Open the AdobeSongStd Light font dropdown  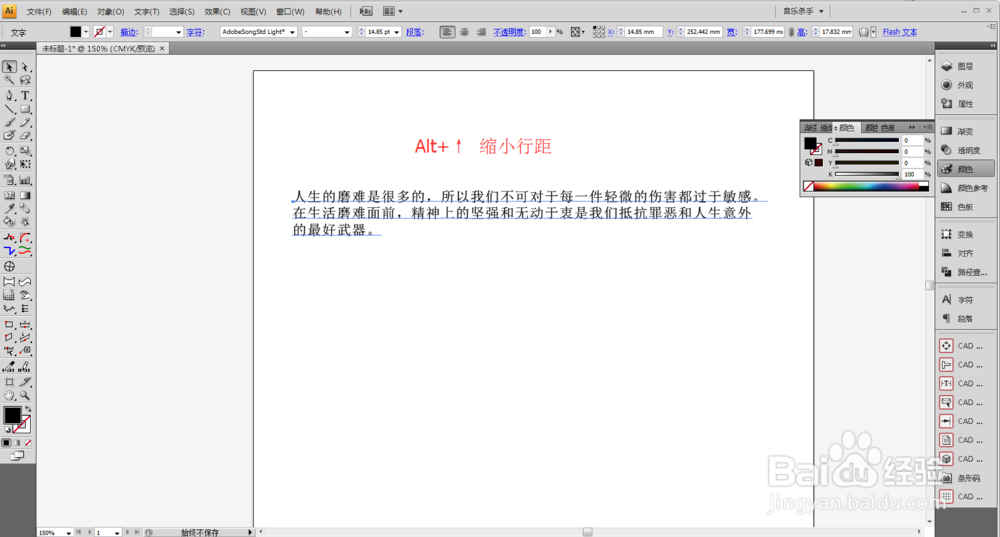click(292, 32)
